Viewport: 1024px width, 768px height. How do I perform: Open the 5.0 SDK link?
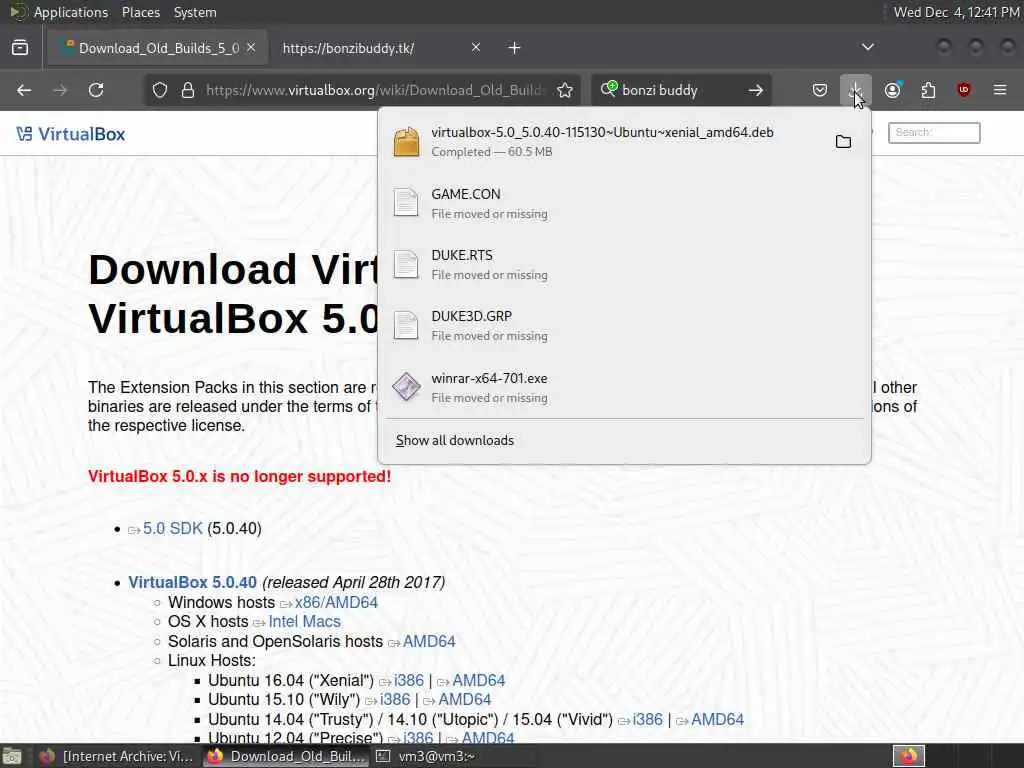tap(172, 528)
